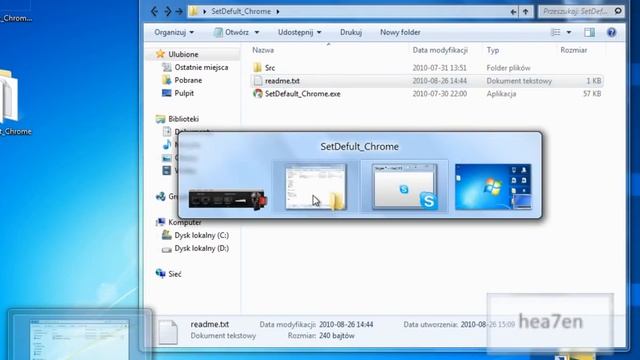640x360 pixels.
Task: Click SetDefult_Chrome in the address path
Action: tap(241, 11)
